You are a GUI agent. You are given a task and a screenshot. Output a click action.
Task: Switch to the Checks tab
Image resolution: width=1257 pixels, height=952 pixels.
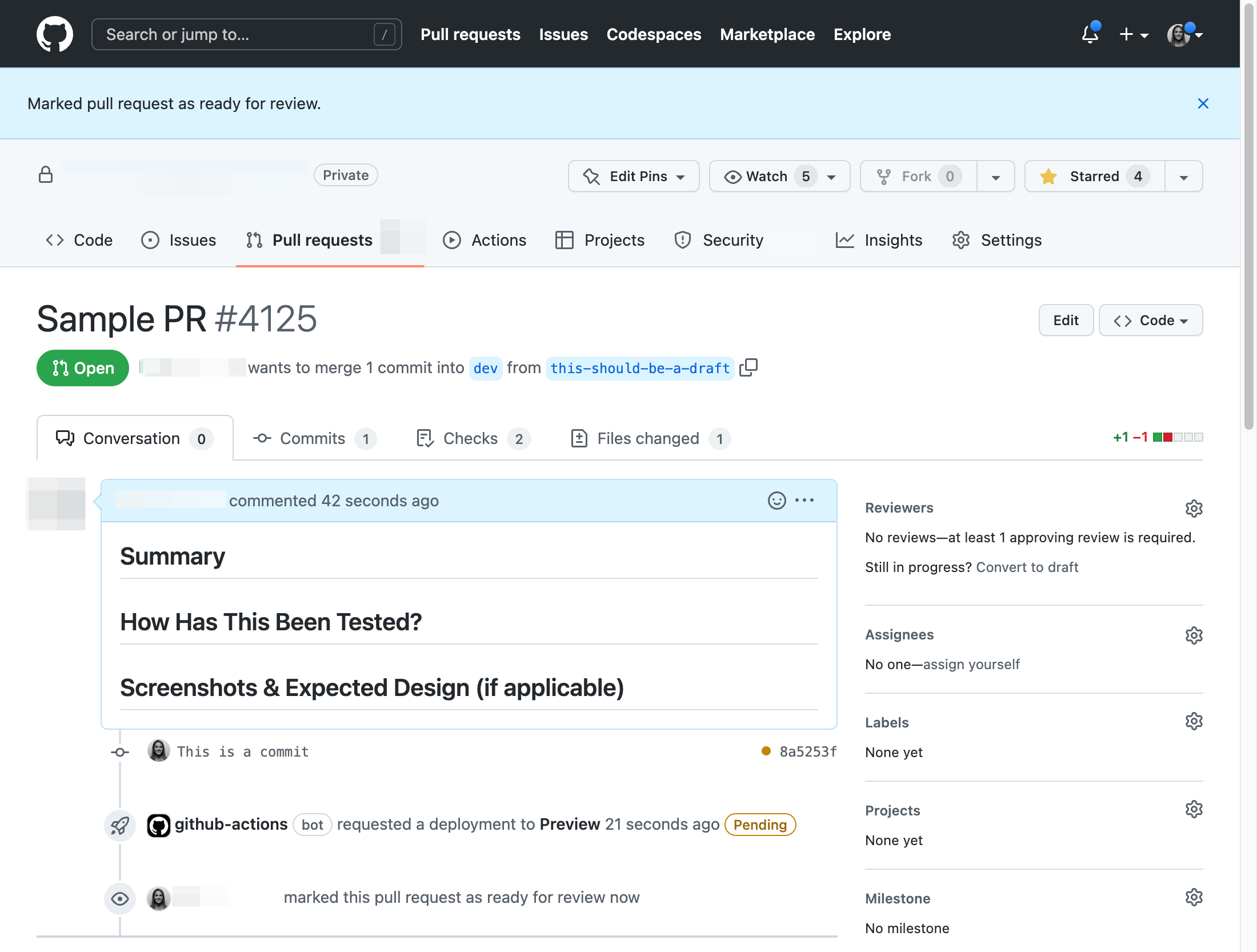pyautogui.click(x=474, y=438)
